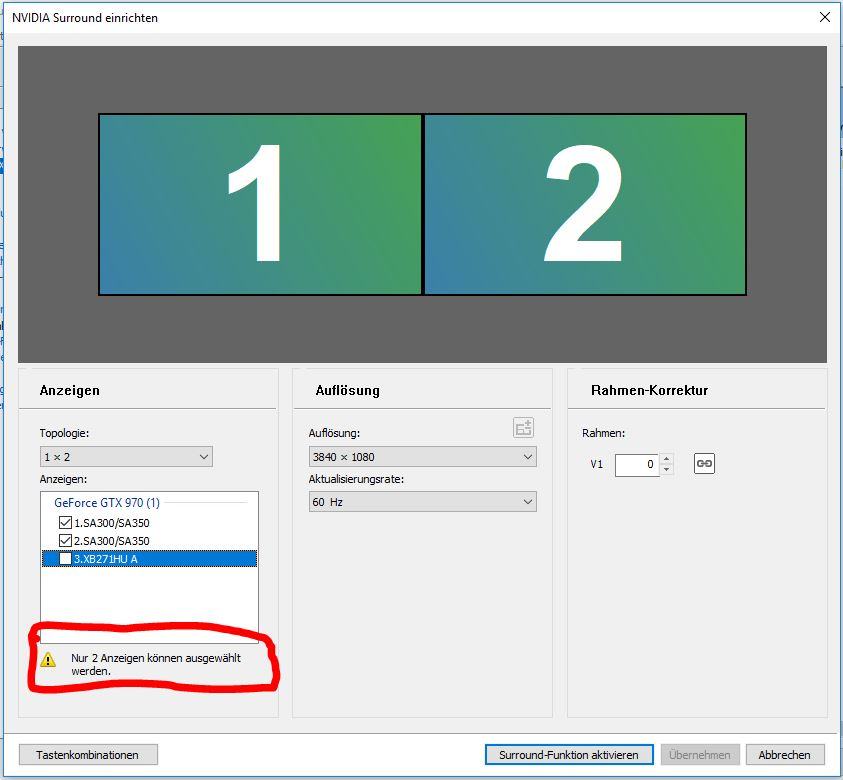
Task: Click the Aktualisierungsrate label
Action: (356, 479)
